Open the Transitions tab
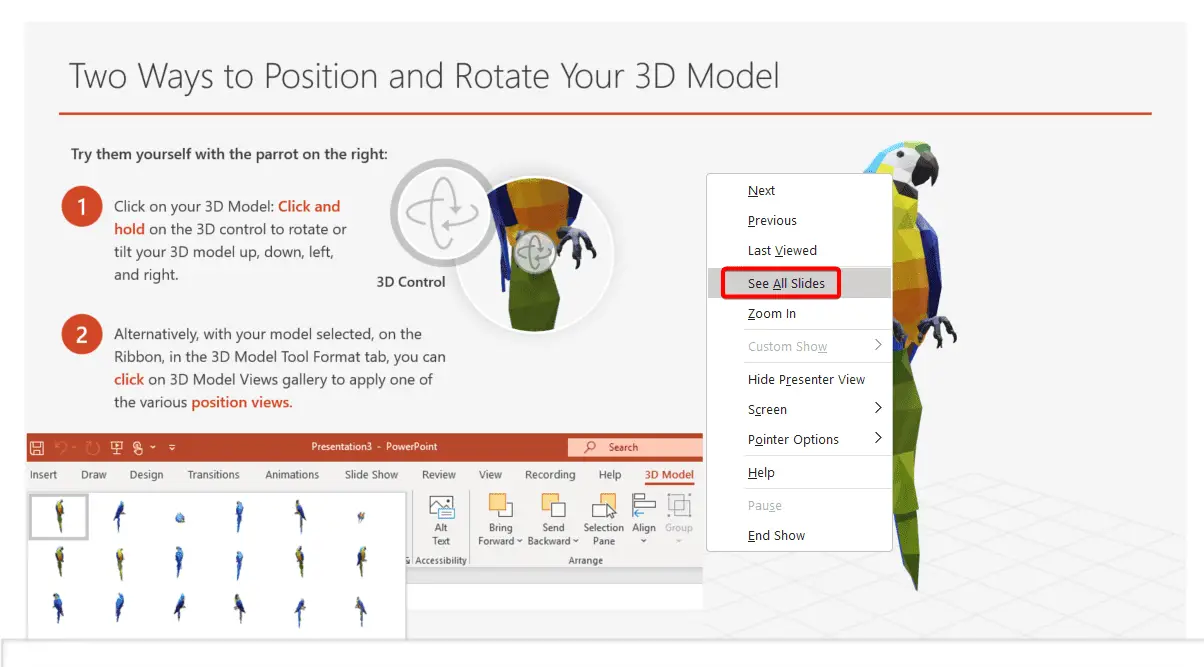Screen dimensions: 1204x667 coord(213,475)
